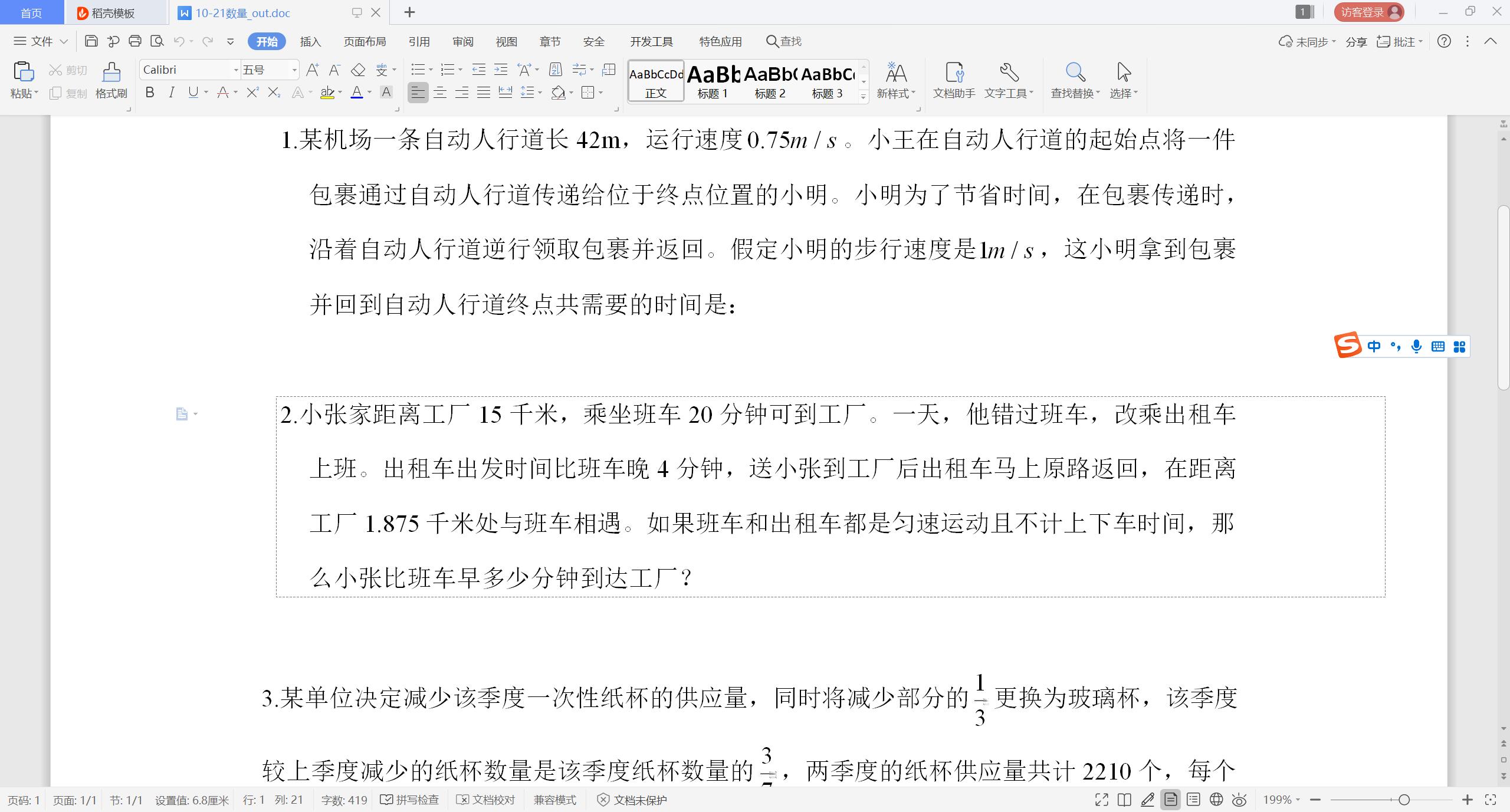Open the Find and Replace (查找替换) tool

pyautogui.click(x=1074, y=80)
